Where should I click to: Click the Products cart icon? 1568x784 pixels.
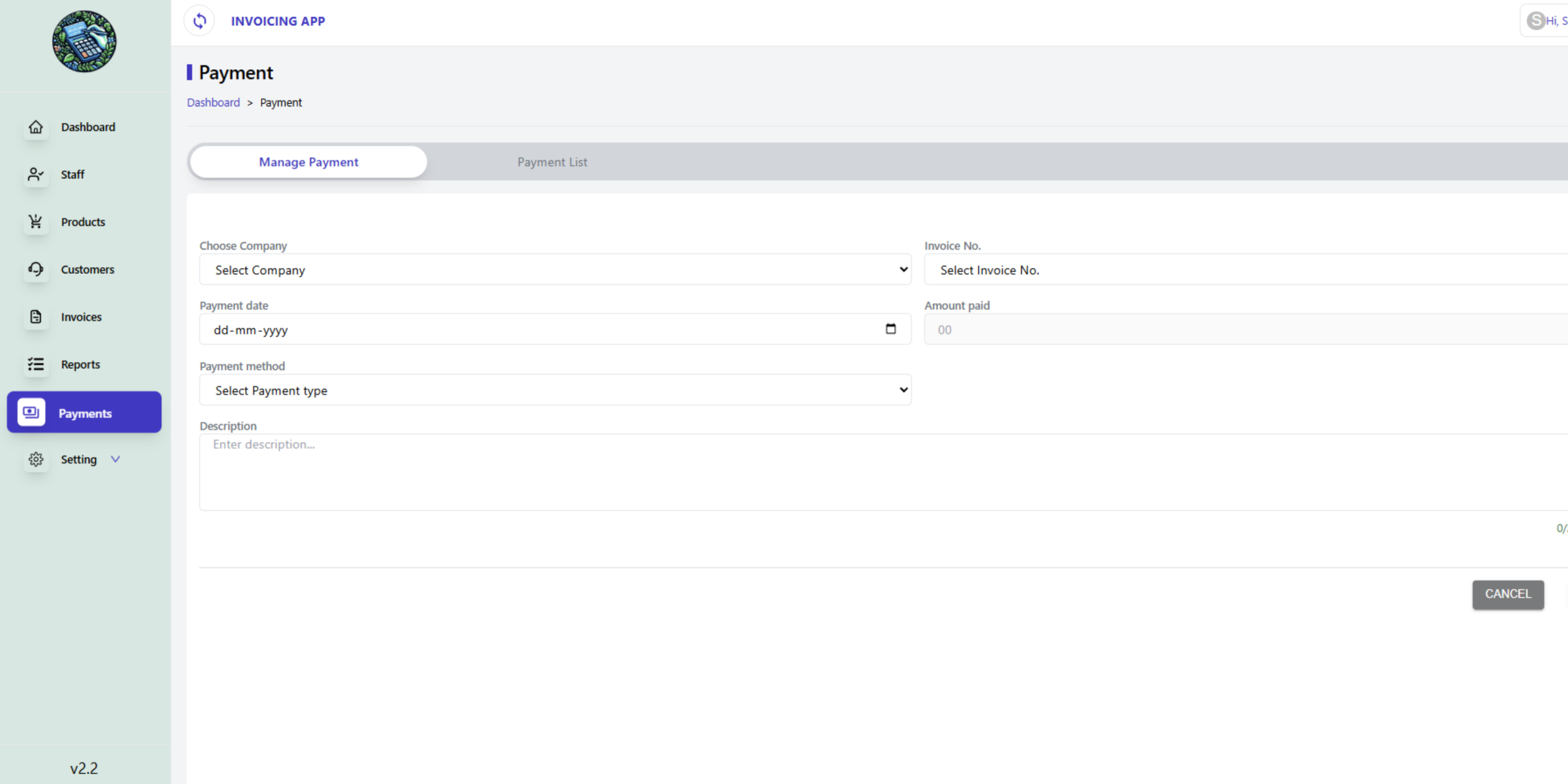36,222
